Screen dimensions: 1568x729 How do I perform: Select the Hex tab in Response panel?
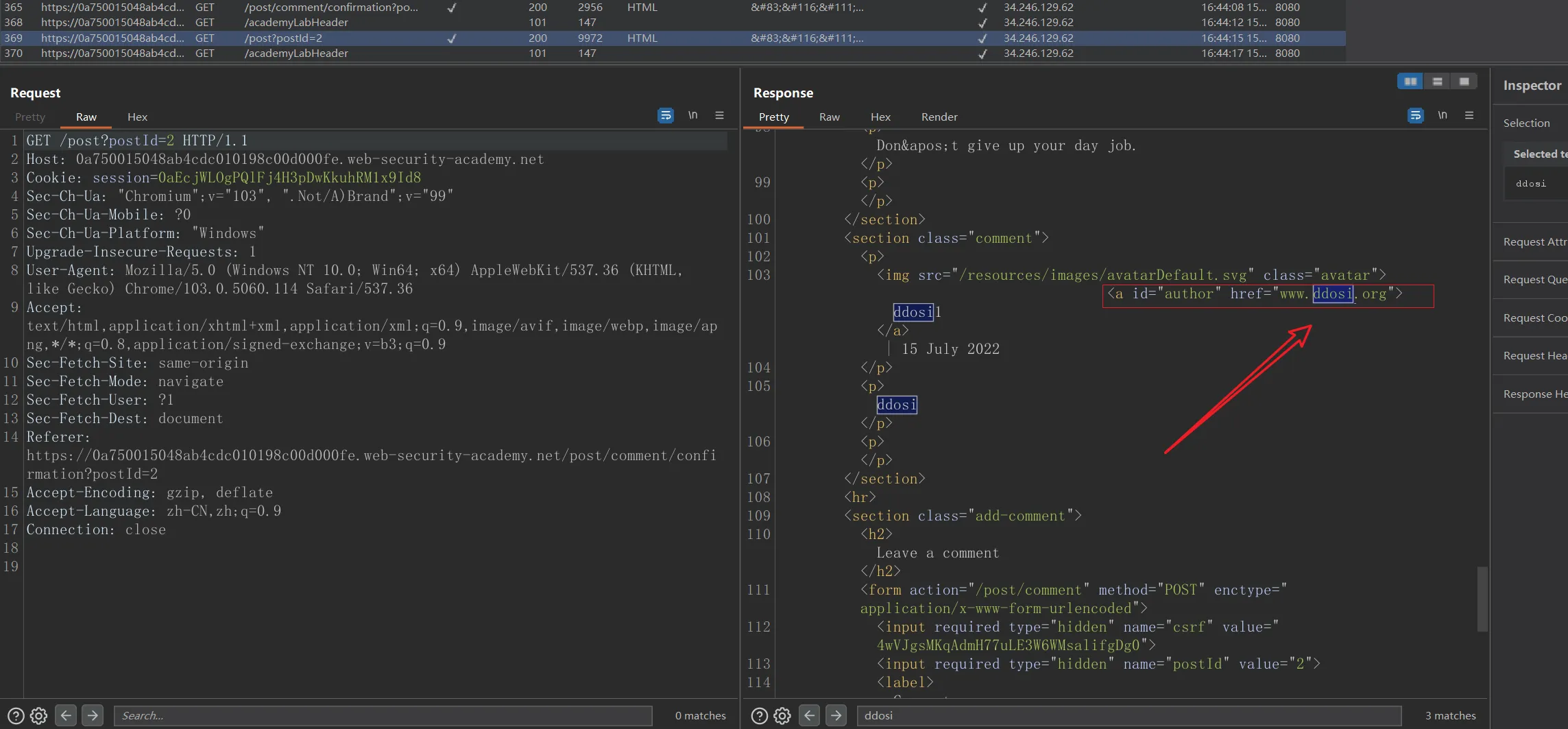tap(880, 117)
